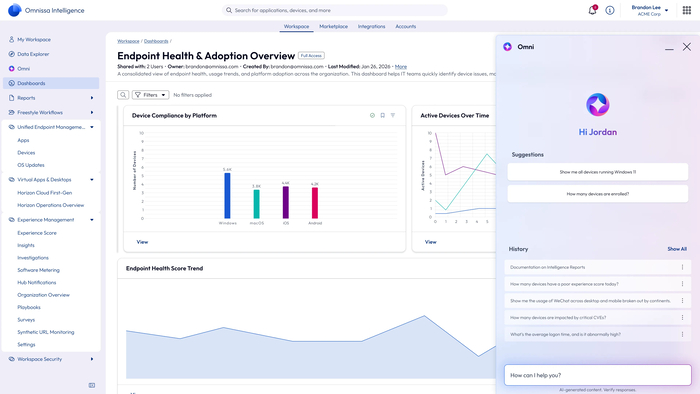Collapse the Virtual Apps & Desktops section
Viewport: 700px width, 394px height.
[x=92, y=180]
